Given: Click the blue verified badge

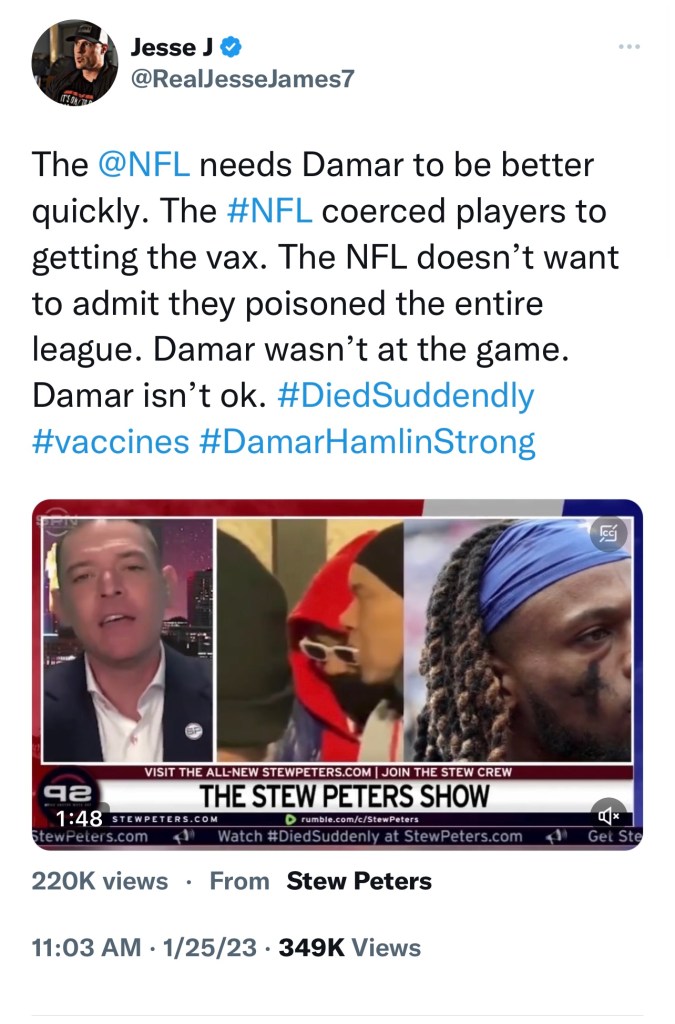Looking at the screenshot, I should [x=232, y=47].
